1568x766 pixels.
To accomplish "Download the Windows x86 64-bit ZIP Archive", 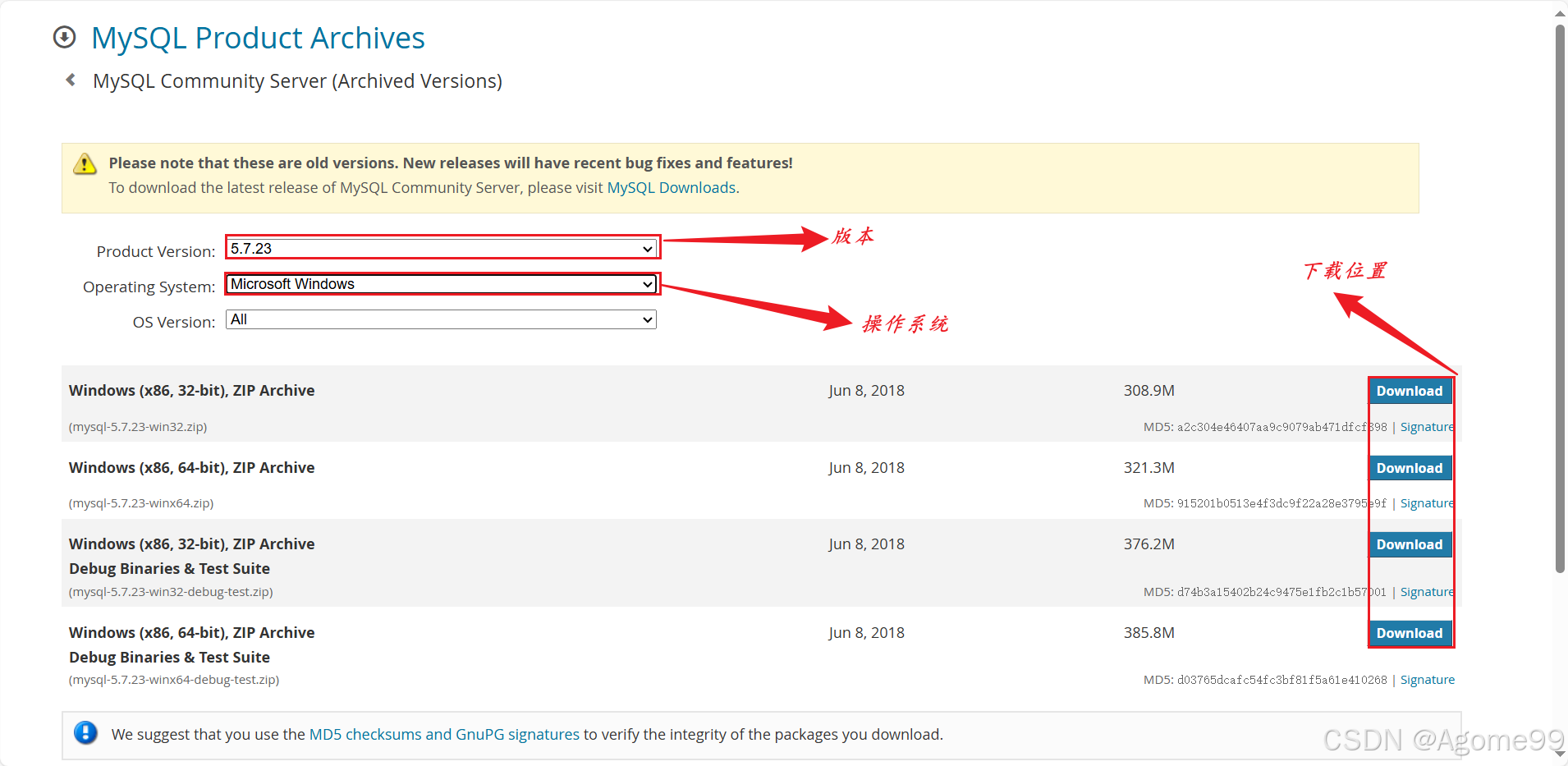I will [1410, 468].
